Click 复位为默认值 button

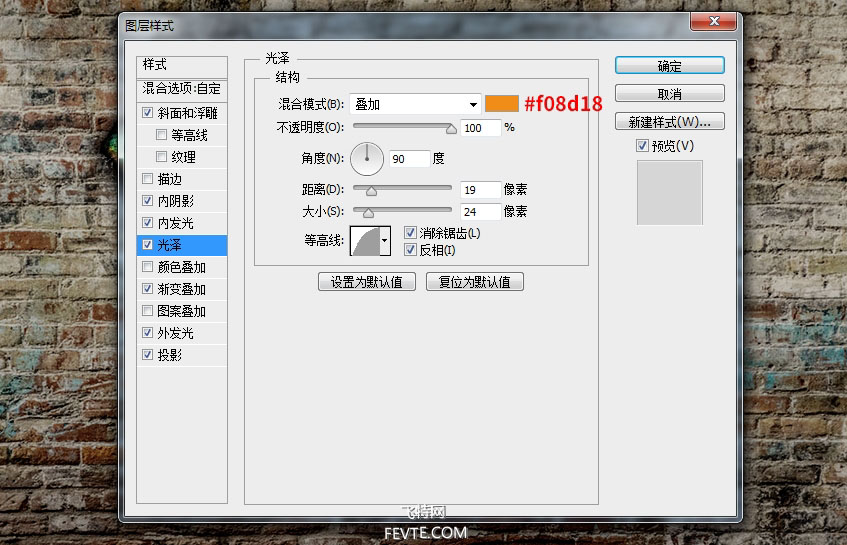(475, 282)
